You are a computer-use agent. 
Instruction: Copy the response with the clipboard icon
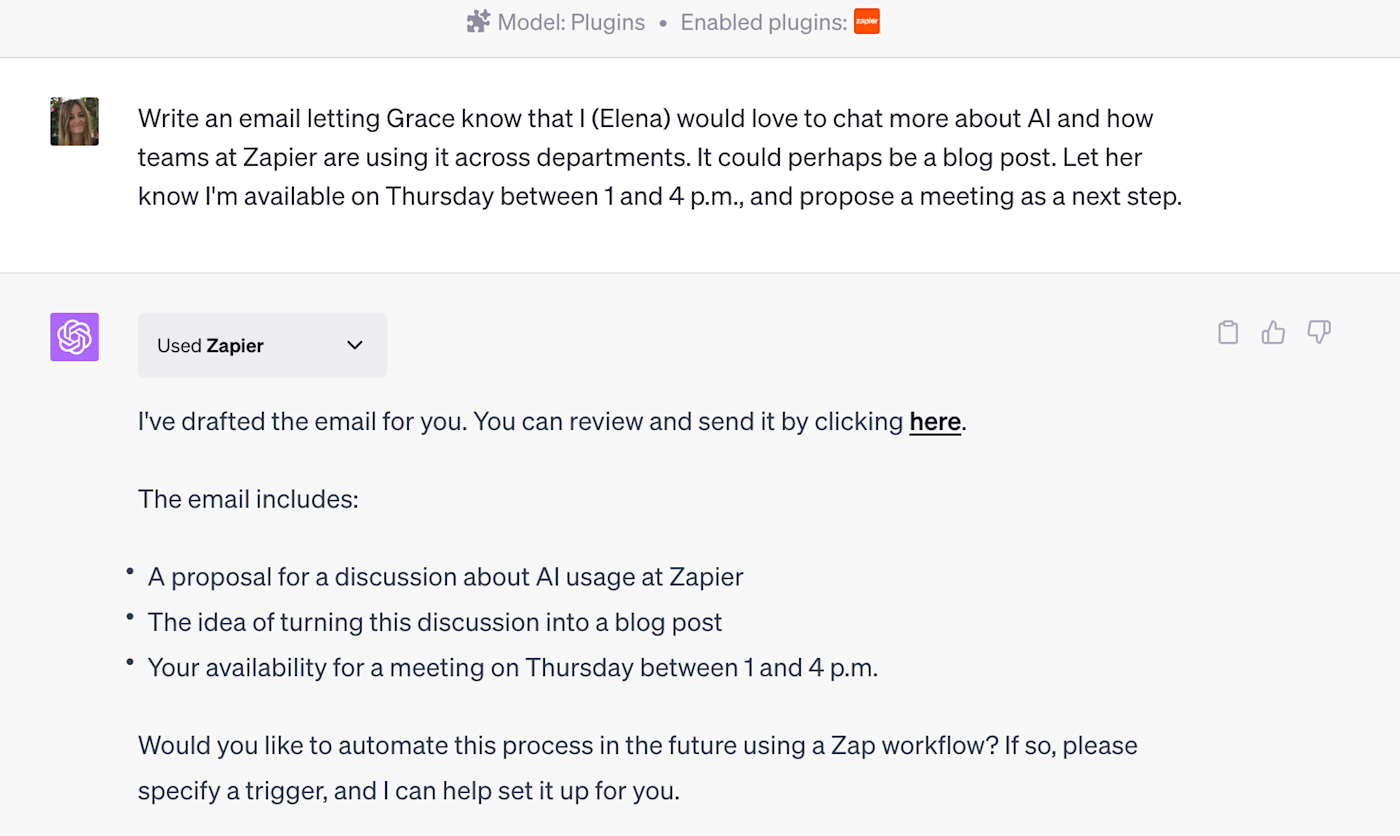pyautogui.click(x=1228, y=333)
